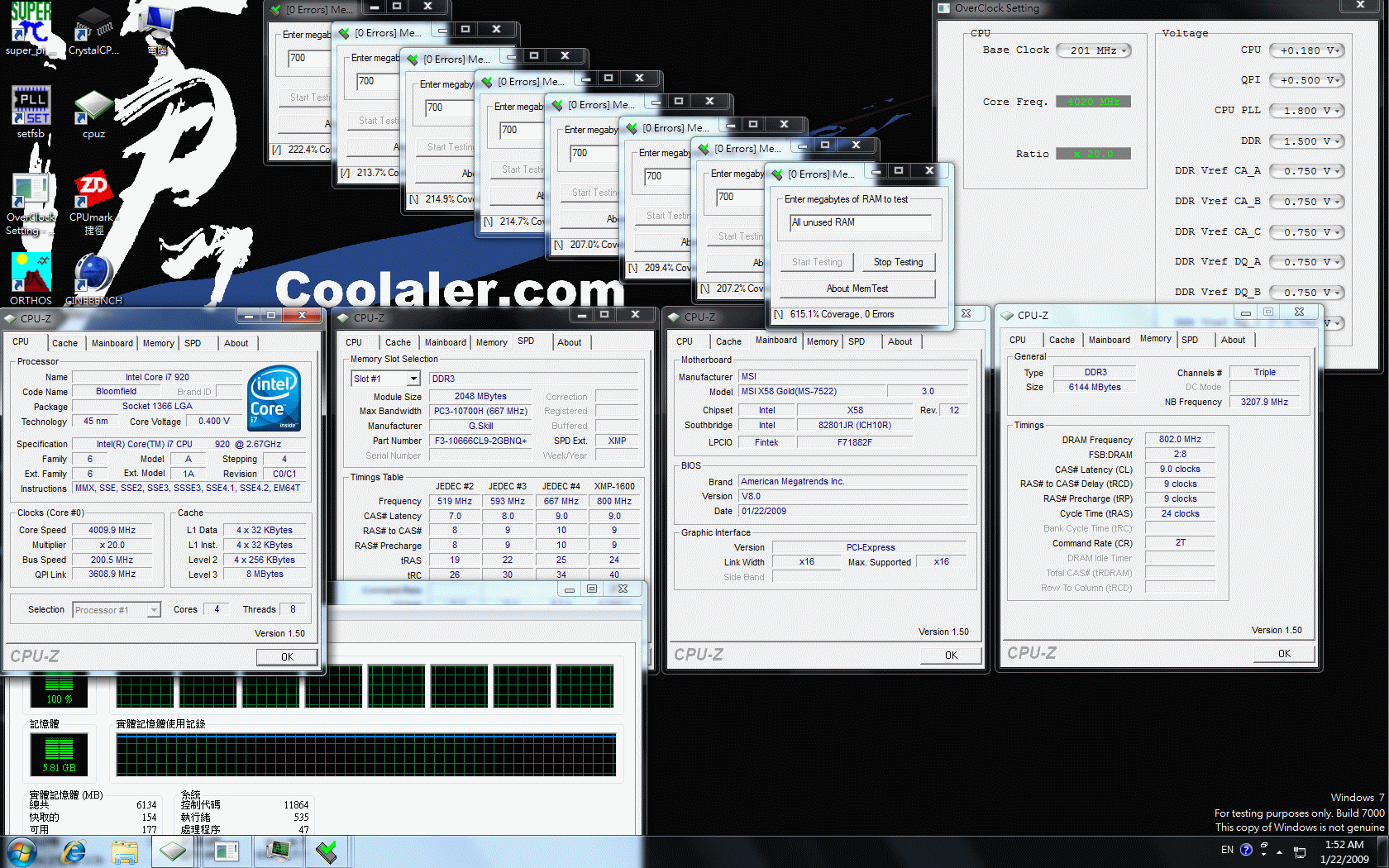Viewport: 1389px width, 868px height.
Task: Open the OverClock Setting desktop shortcut
Action: (31, 204)
